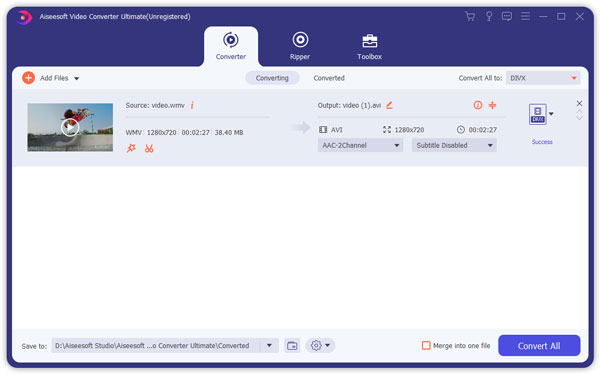Expand the Add Files dropdown arrow
Screen dimensions: 600x374
(x=77, y=78)
